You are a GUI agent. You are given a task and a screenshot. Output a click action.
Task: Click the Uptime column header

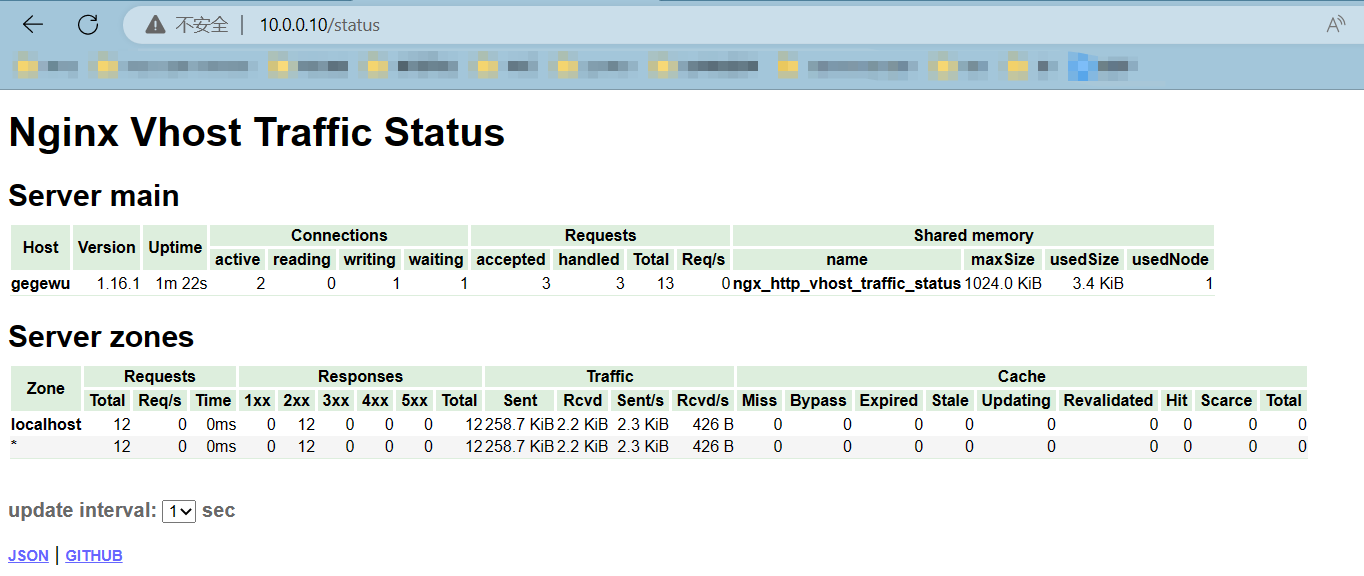[175, 247]
